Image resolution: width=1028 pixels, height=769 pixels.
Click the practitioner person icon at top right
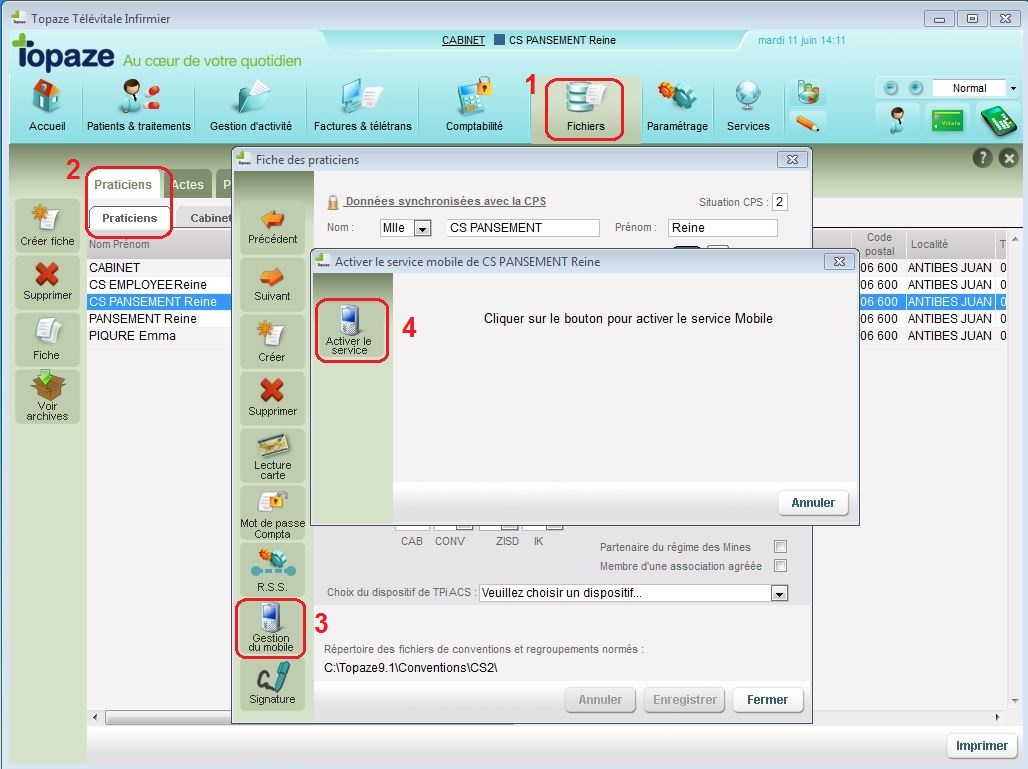pos(896,121)
